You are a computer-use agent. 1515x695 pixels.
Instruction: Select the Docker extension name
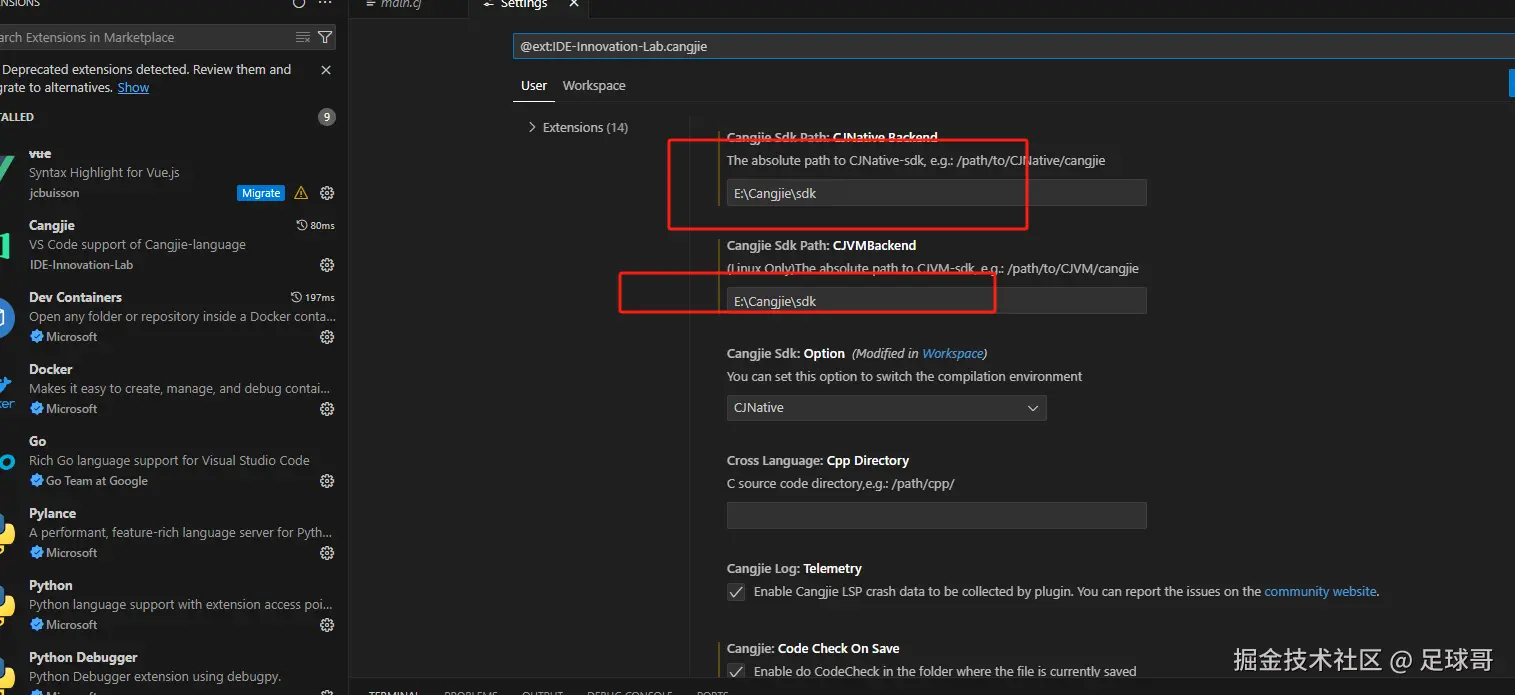(x=51, y=370)
